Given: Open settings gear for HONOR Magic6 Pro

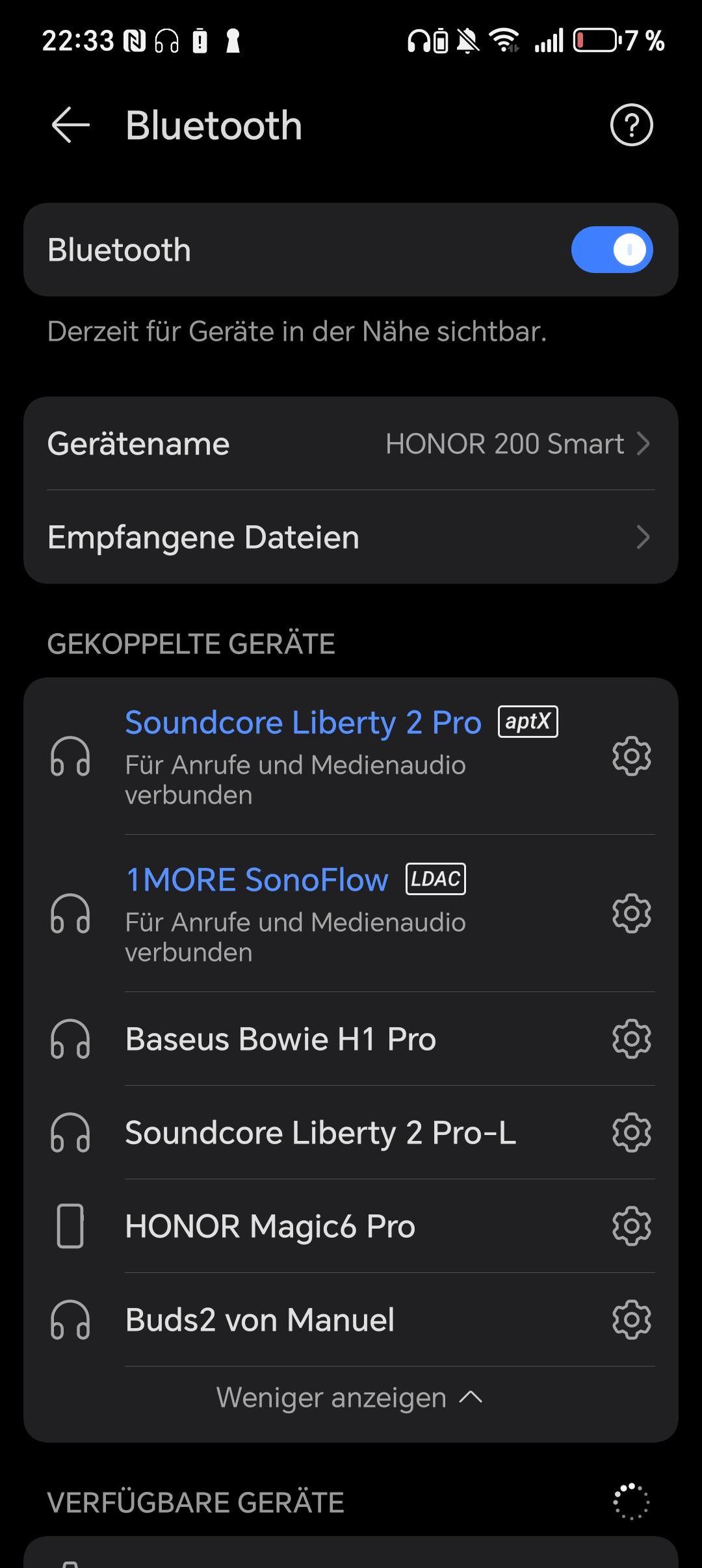Looking at the screenshot, I should 631,1226.
